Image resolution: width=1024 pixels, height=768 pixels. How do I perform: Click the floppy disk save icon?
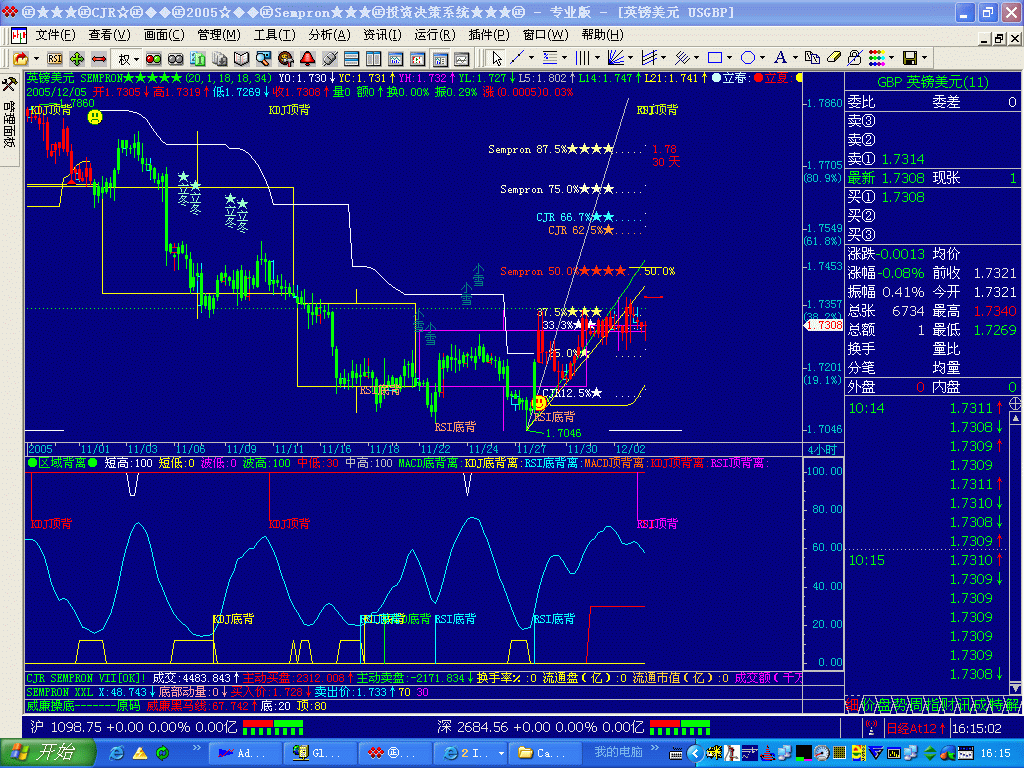pos(910,58)
